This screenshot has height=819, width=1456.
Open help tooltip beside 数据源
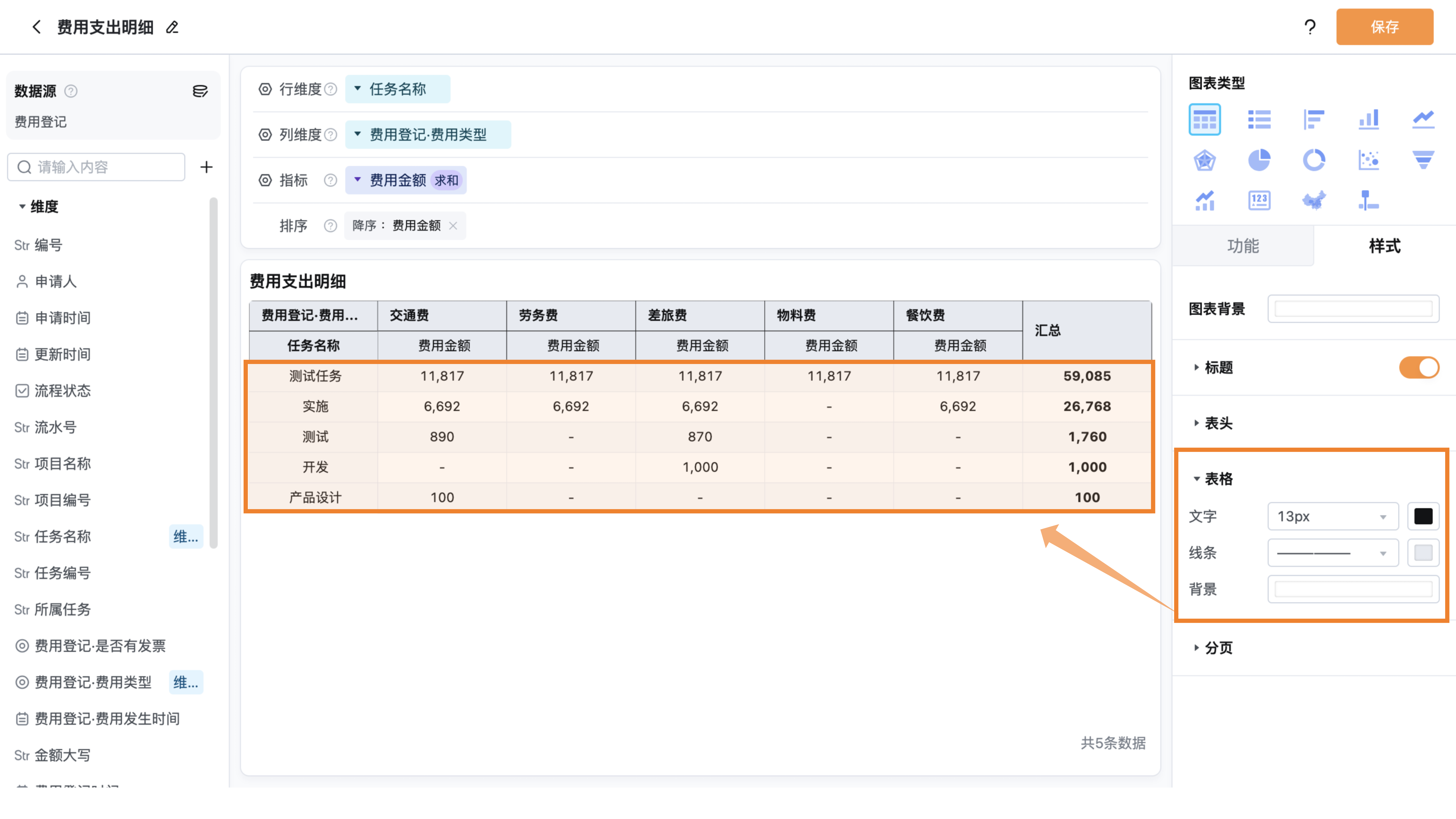(71, 91)
